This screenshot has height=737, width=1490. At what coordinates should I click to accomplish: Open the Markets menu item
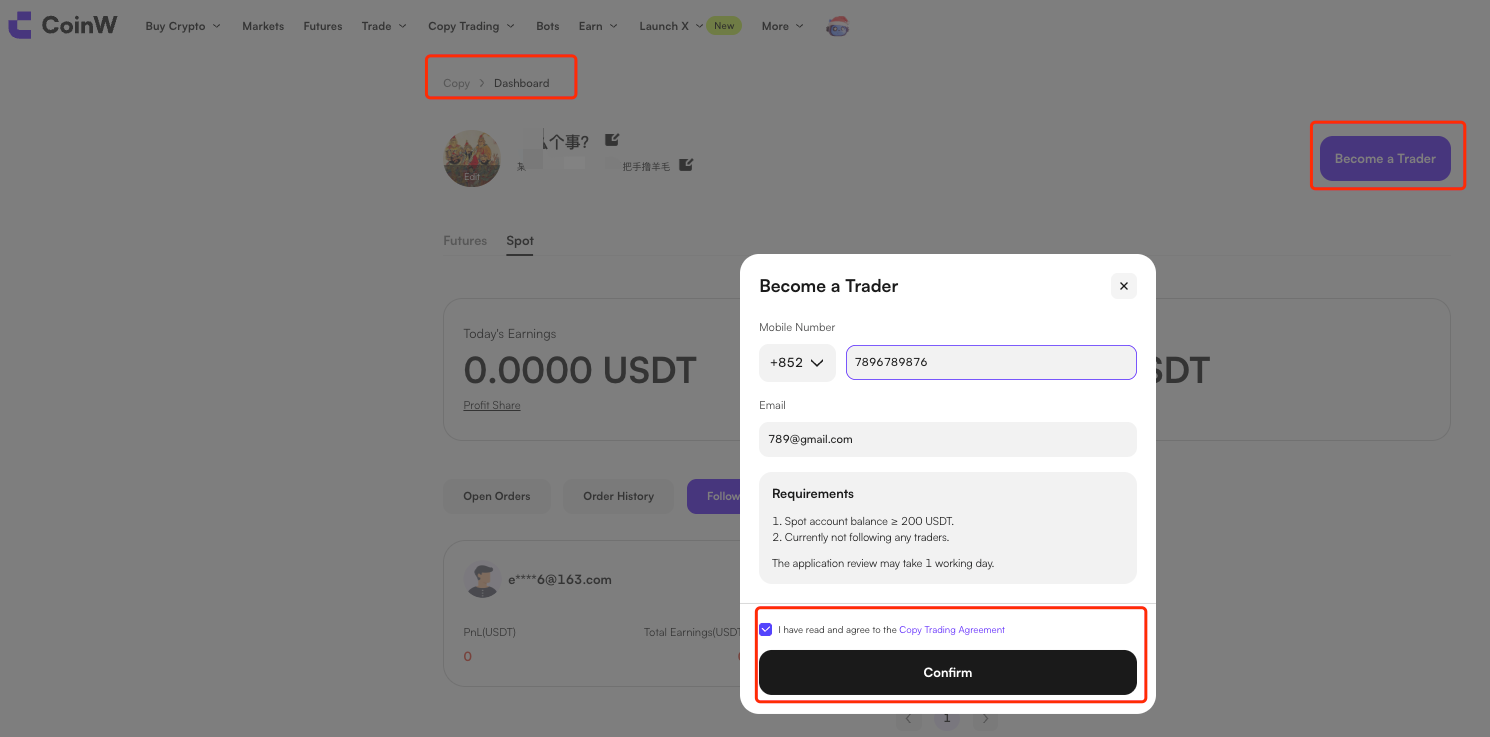coord(263,26)
